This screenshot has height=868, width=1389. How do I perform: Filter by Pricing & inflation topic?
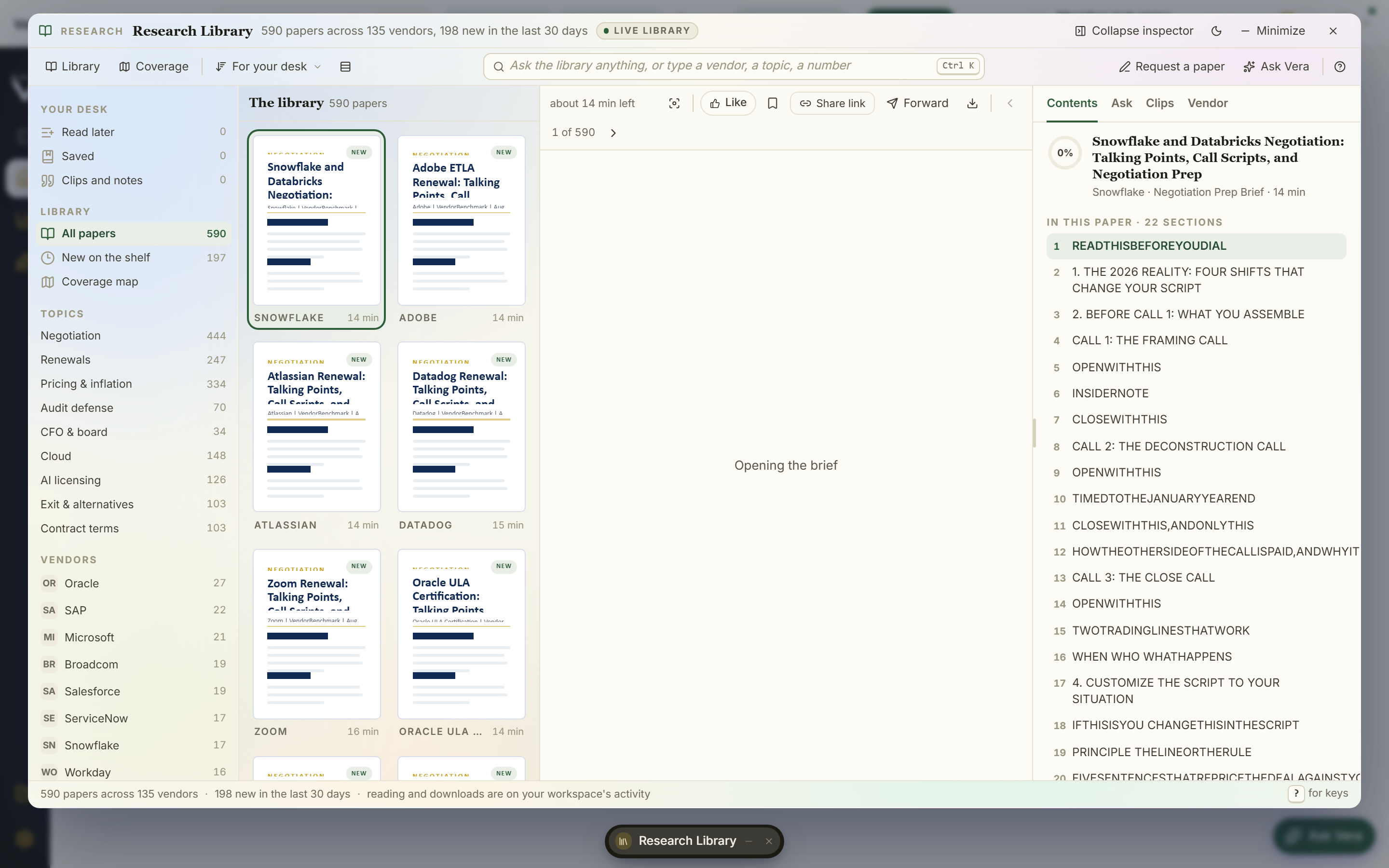pyautogui.click(x=133, y=384)
